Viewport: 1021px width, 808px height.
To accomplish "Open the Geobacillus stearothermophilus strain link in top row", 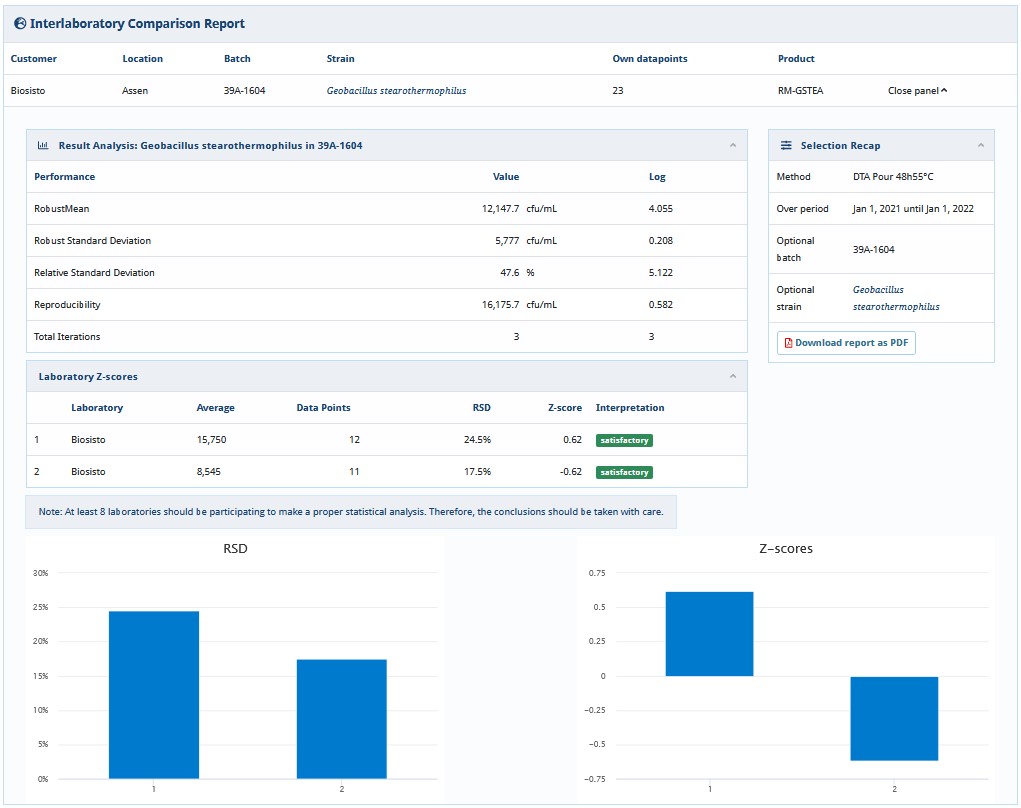I will coord(396,91).
